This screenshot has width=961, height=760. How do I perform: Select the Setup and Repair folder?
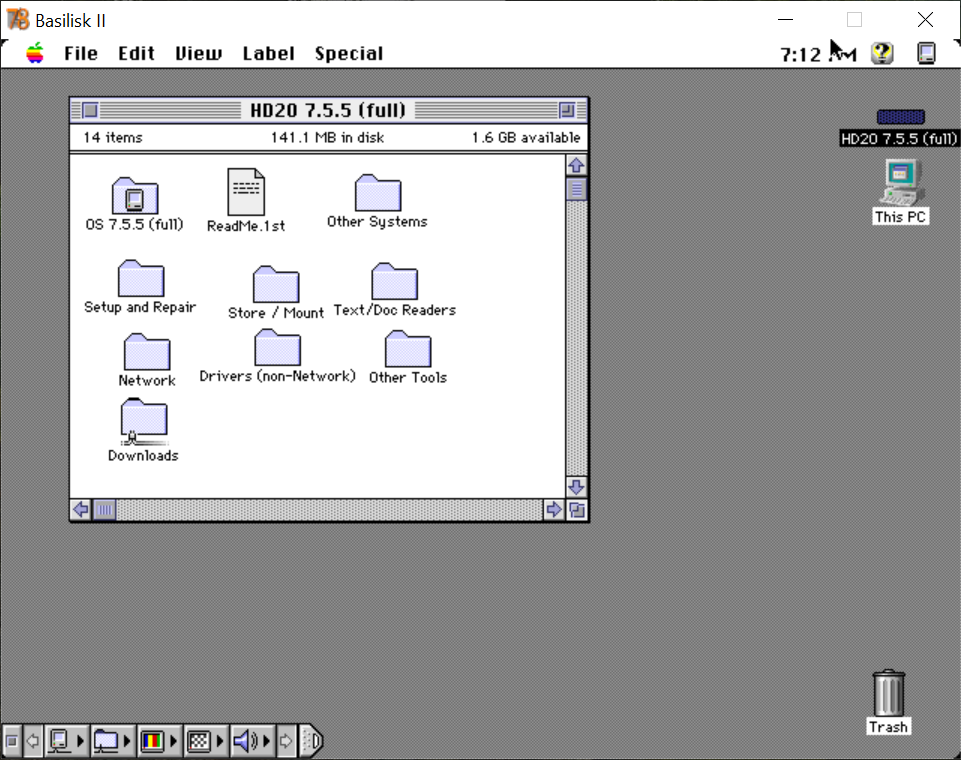(x=141, y=278)
